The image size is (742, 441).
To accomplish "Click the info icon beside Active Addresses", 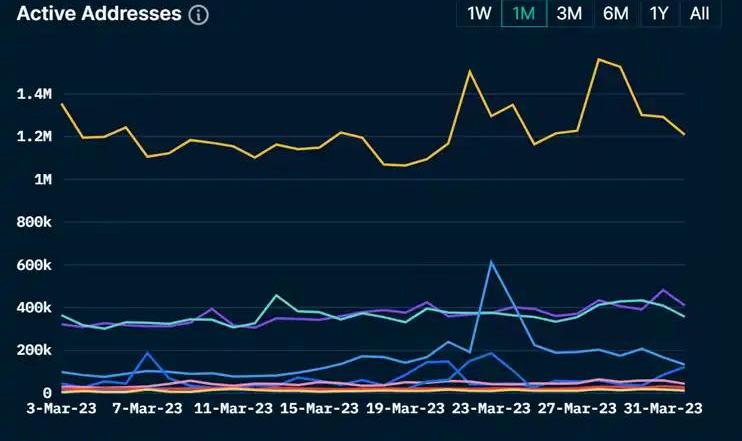I will tap(199, 15).
